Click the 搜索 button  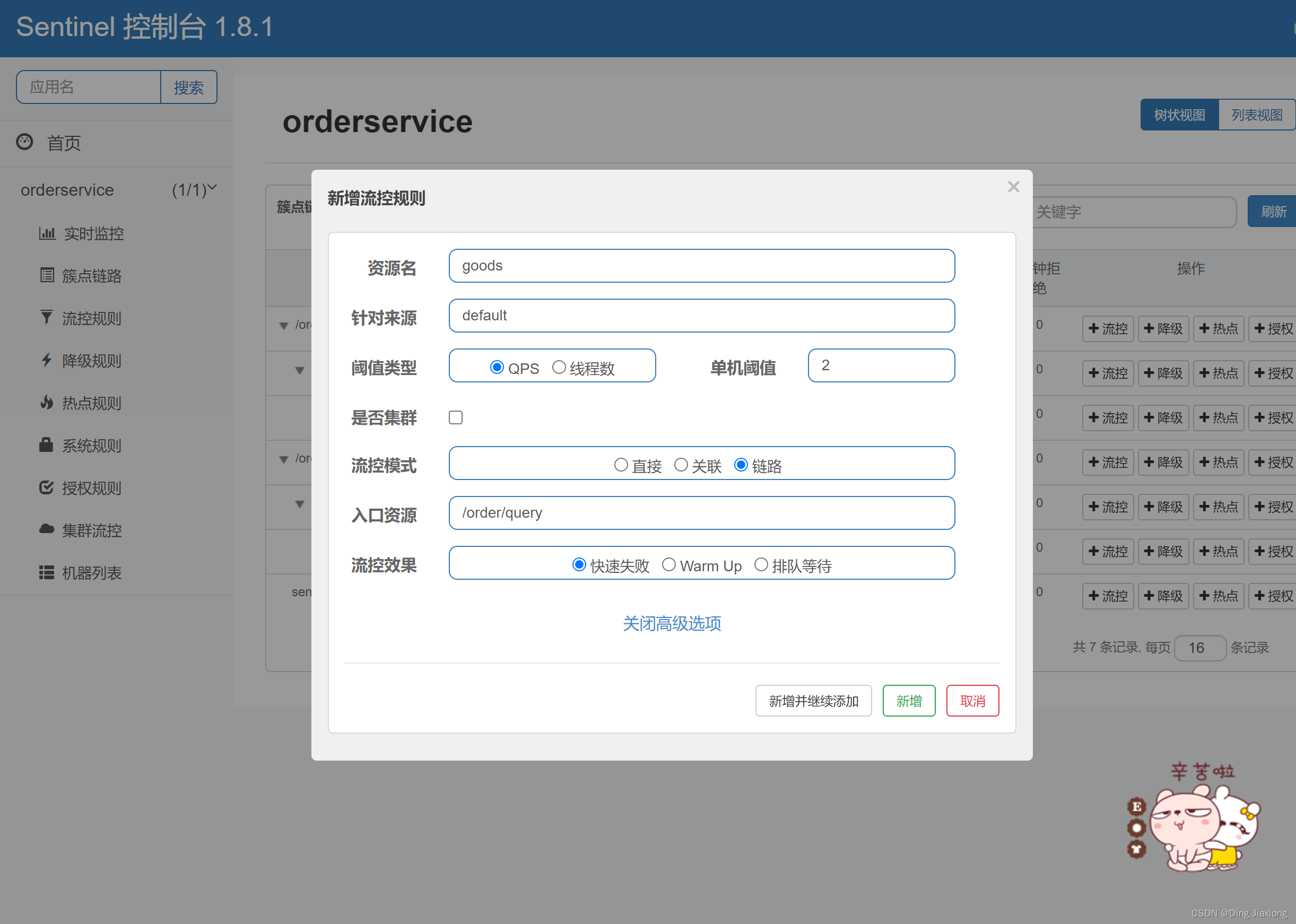[x=189, y=87]
